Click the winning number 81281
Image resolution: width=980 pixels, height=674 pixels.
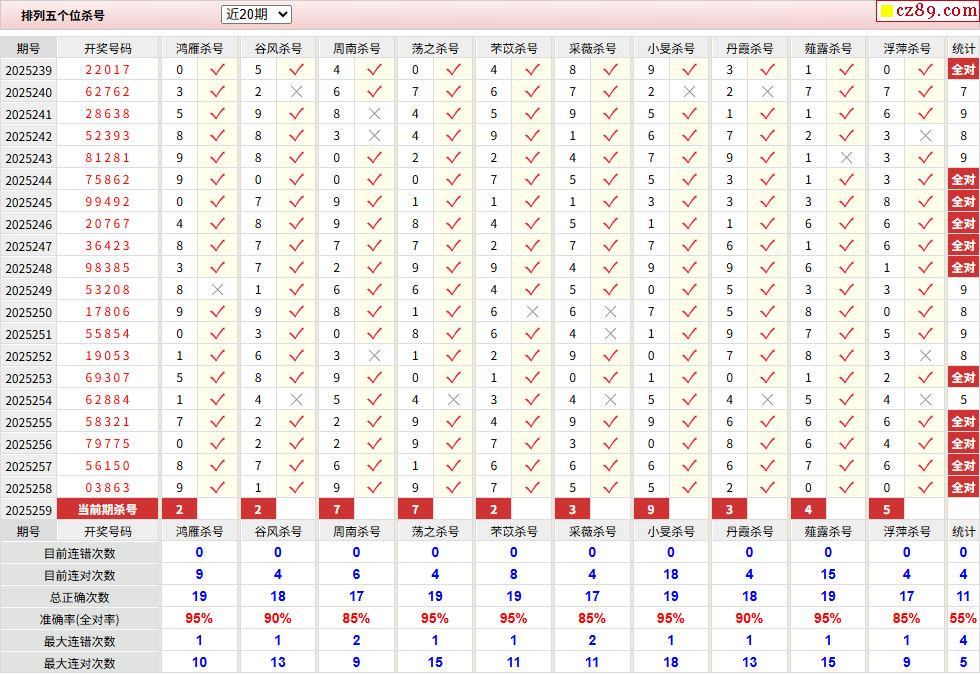pyautogui.click(x=108, y=158)
